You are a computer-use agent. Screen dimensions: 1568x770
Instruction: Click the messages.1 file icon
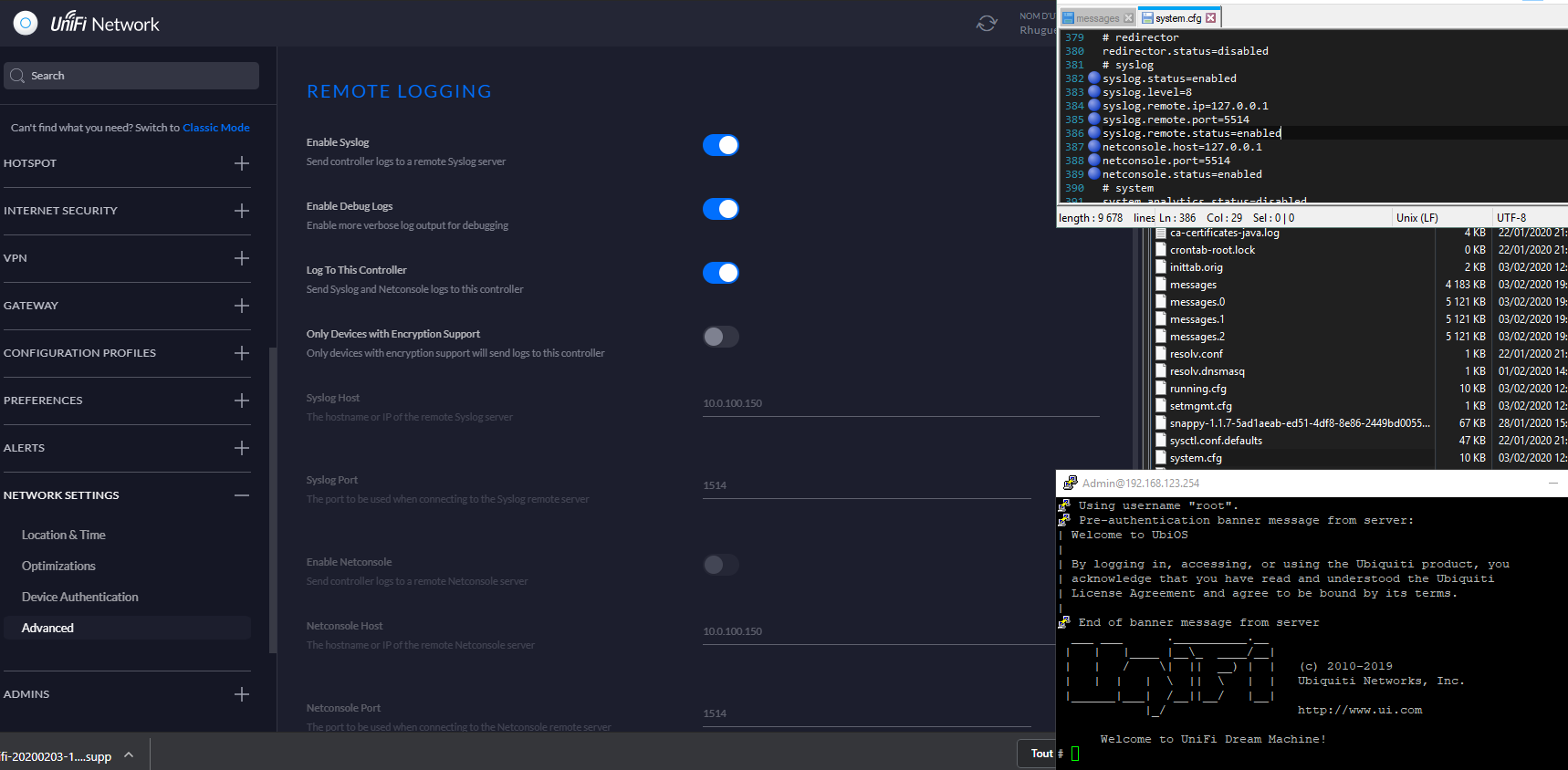[1160, 319]
